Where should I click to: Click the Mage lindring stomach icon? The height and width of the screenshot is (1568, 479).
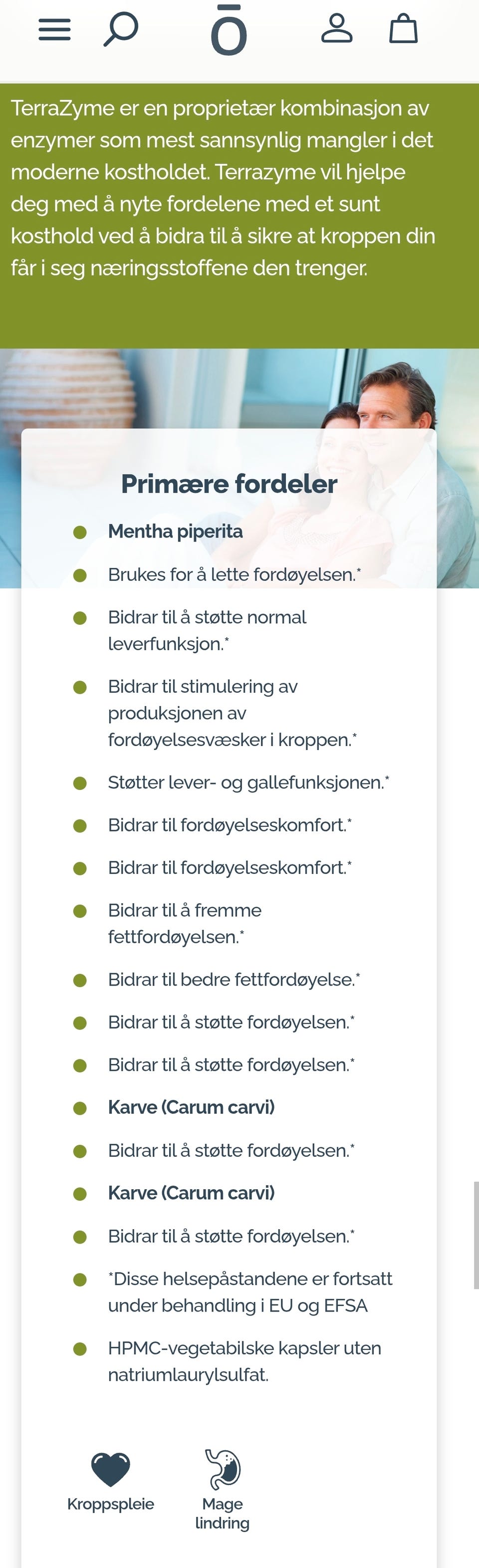pos(223,1468)
